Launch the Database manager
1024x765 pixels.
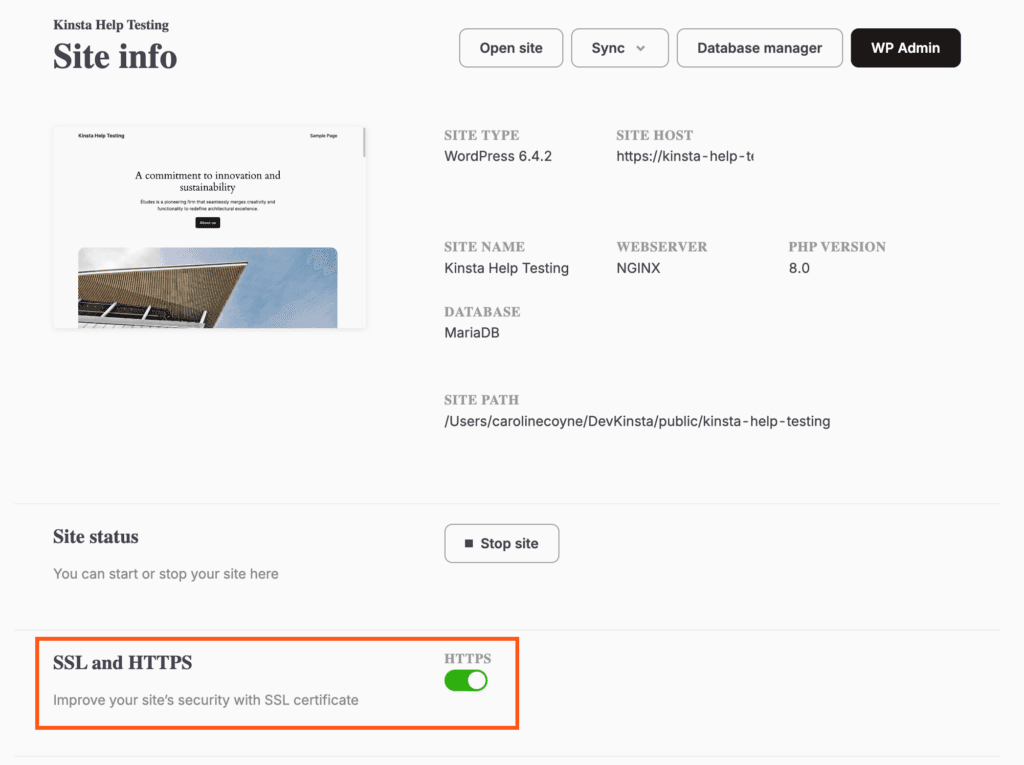click(x=759, y=47)
